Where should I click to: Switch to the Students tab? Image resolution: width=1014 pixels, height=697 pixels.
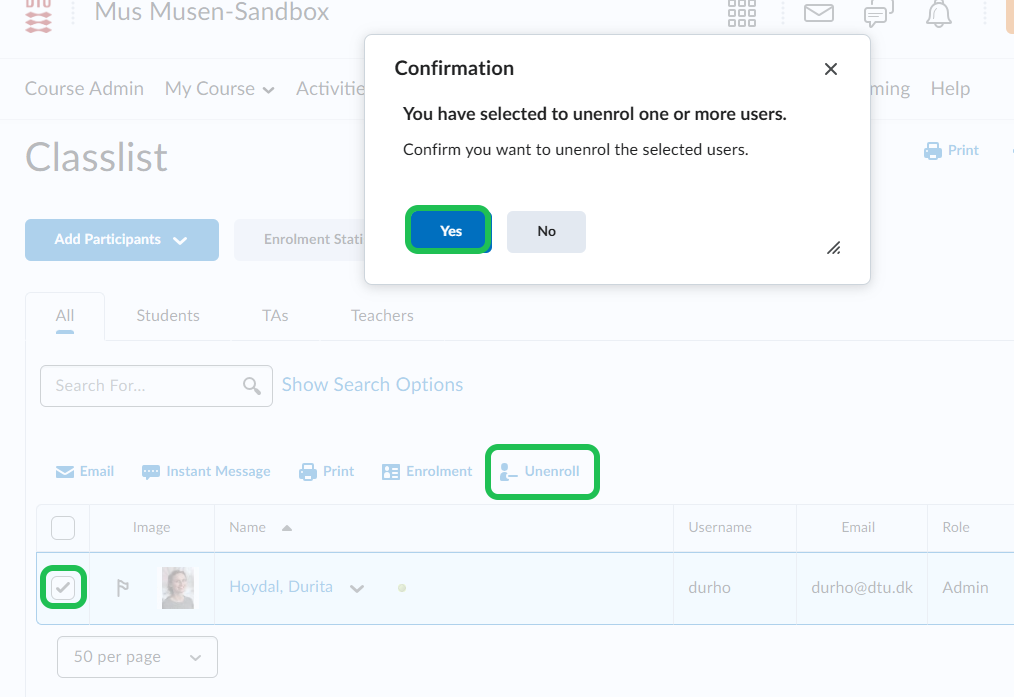(168, 315)
